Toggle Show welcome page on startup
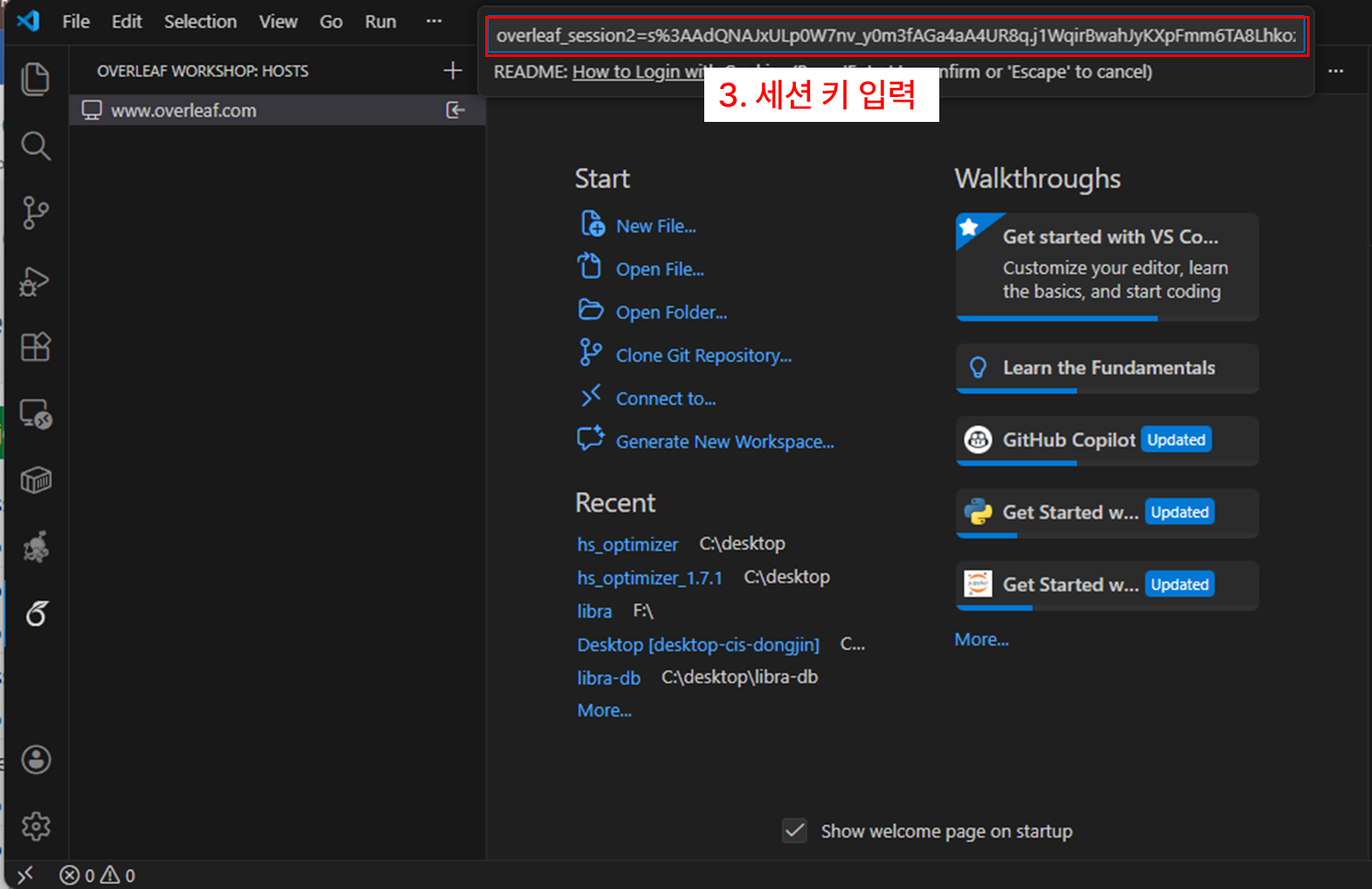This screenshot has width=1372, height=889. click(794, 831)
